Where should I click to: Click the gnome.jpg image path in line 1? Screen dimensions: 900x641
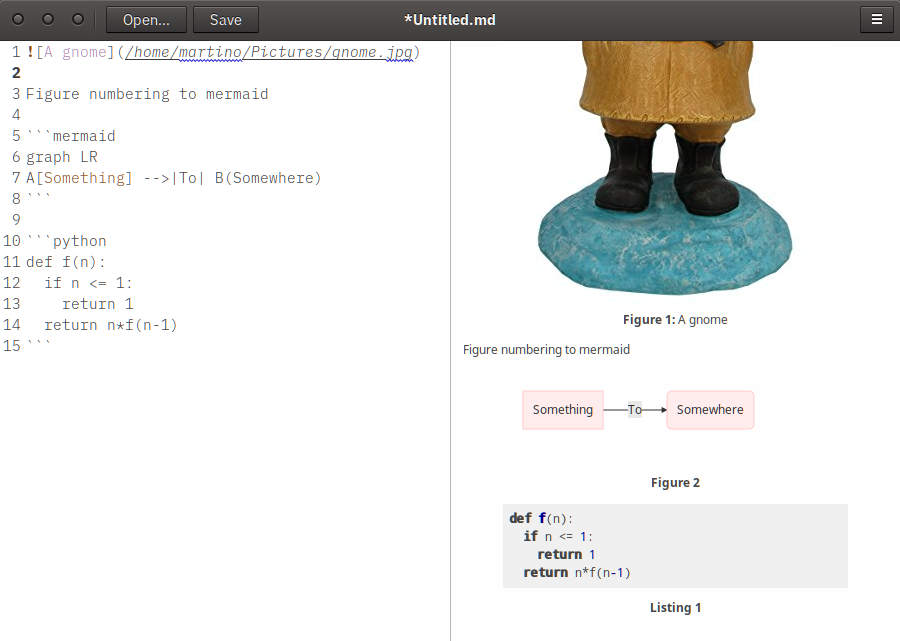click(x=269, y=52)
